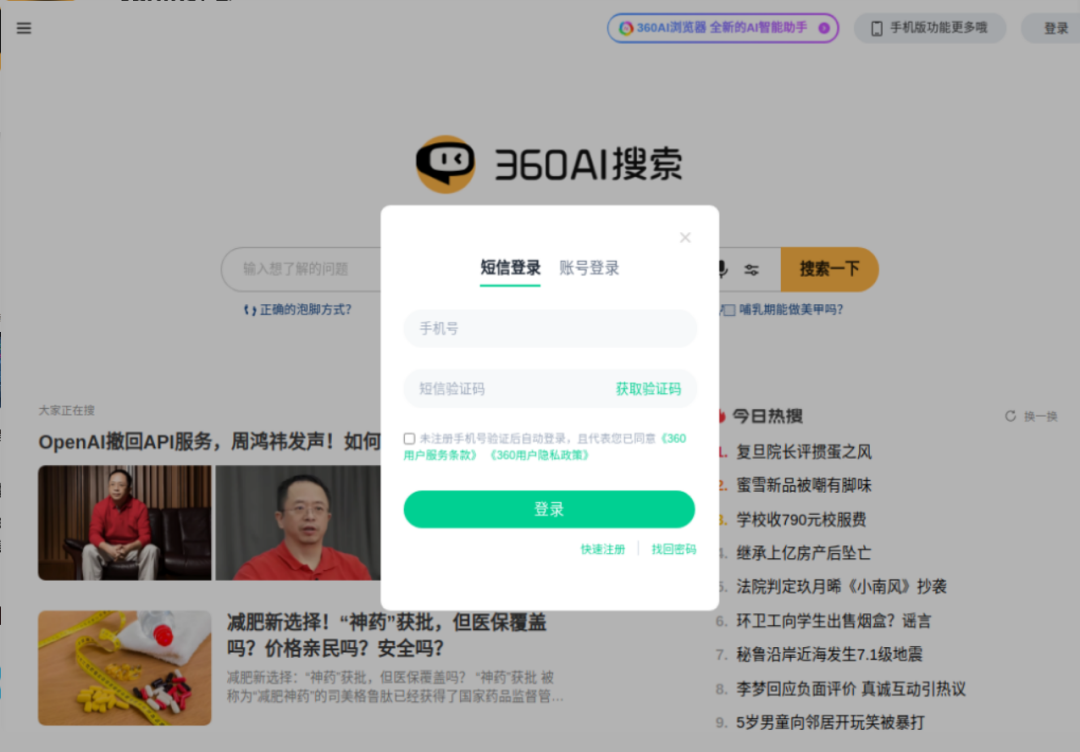Viewport: 1080px width, 752px height.
Task: Open hot search 5岁男童向邻居开玩笑被暴打
Action: click(830, 722)
